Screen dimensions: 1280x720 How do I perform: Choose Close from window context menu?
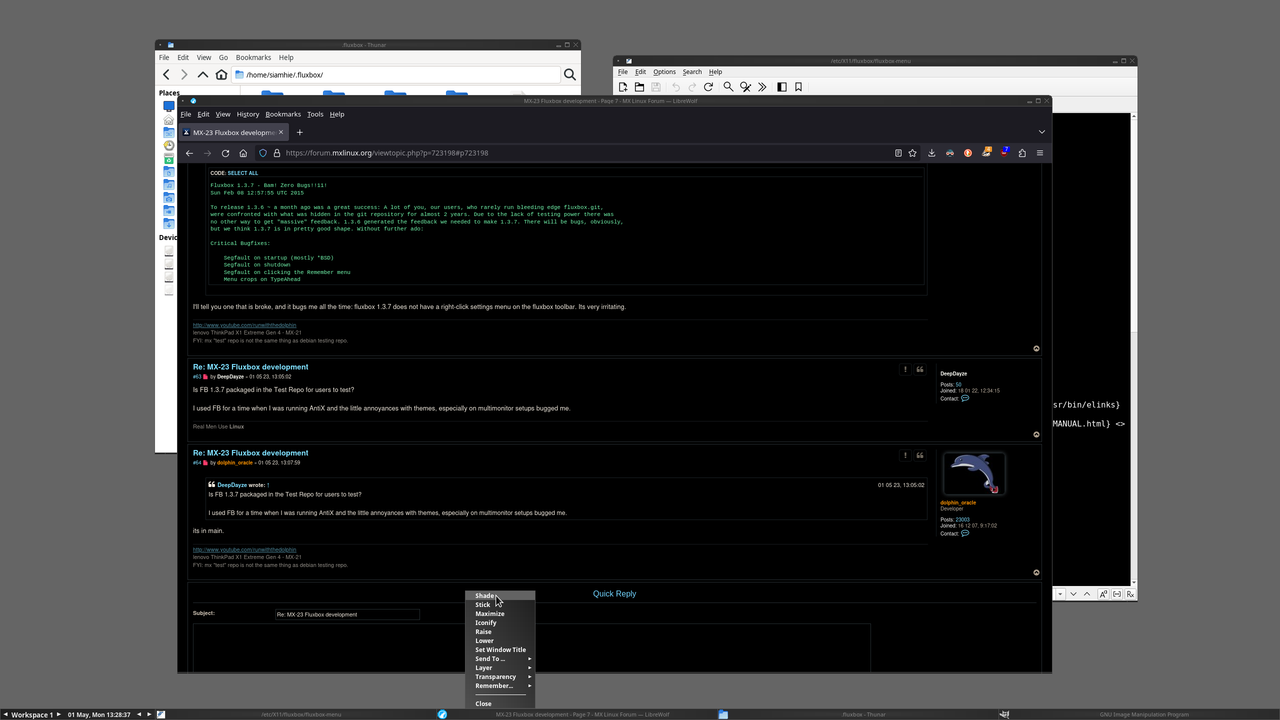(501, 704)
